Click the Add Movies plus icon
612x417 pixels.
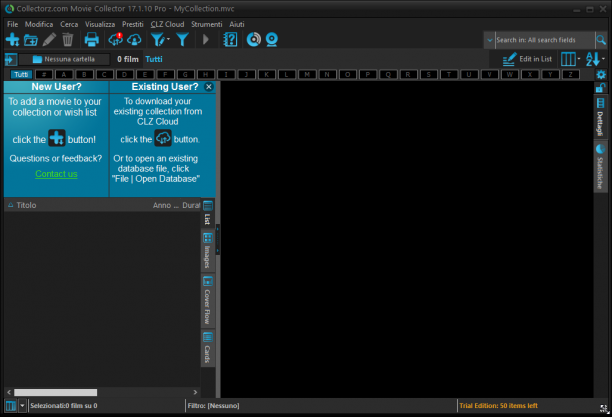click(x=12, y=39)
